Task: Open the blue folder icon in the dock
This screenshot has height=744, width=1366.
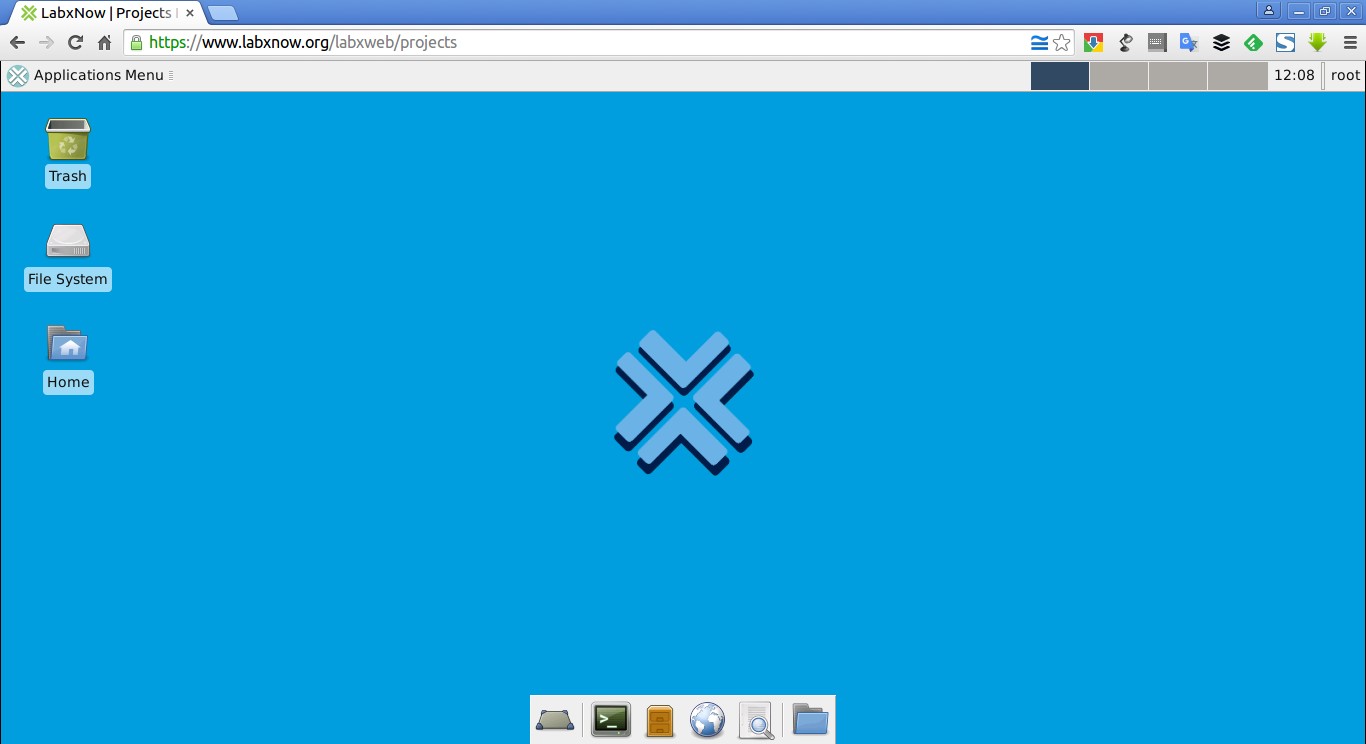Action: coord(810,719)
